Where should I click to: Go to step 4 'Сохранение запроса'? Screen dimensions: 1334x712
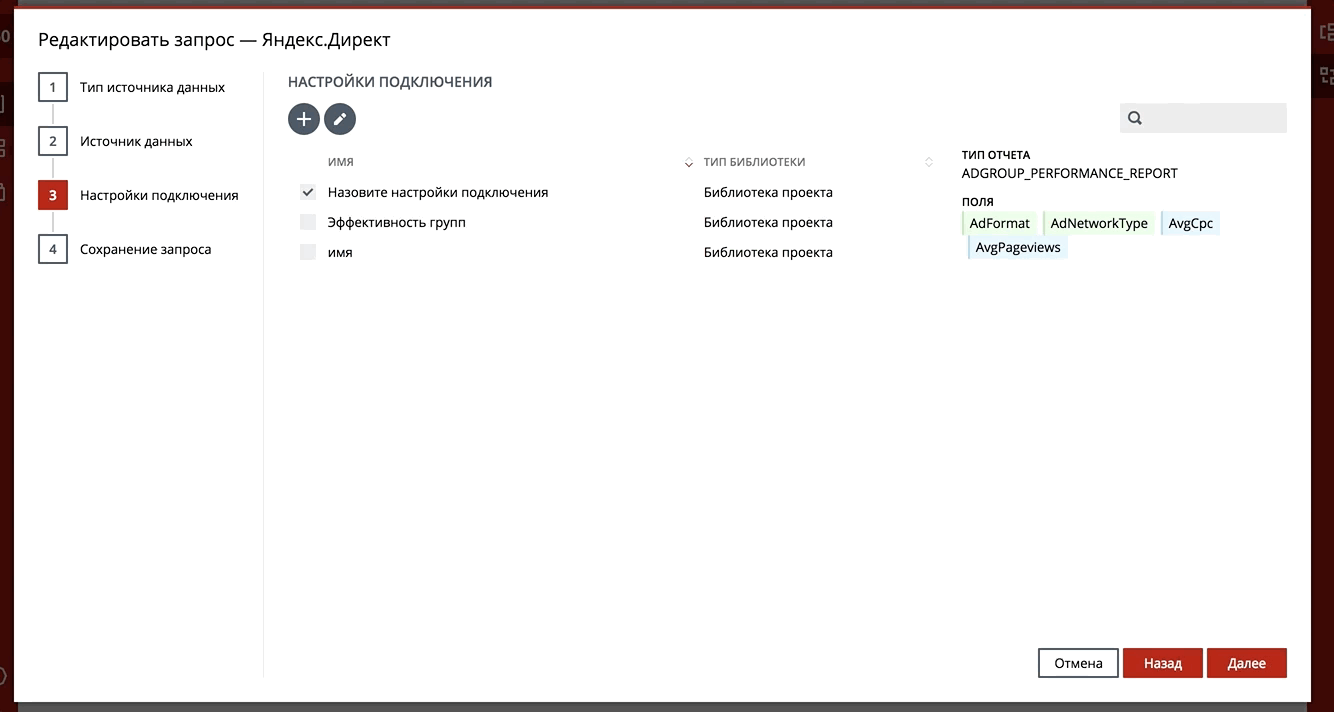125,249
